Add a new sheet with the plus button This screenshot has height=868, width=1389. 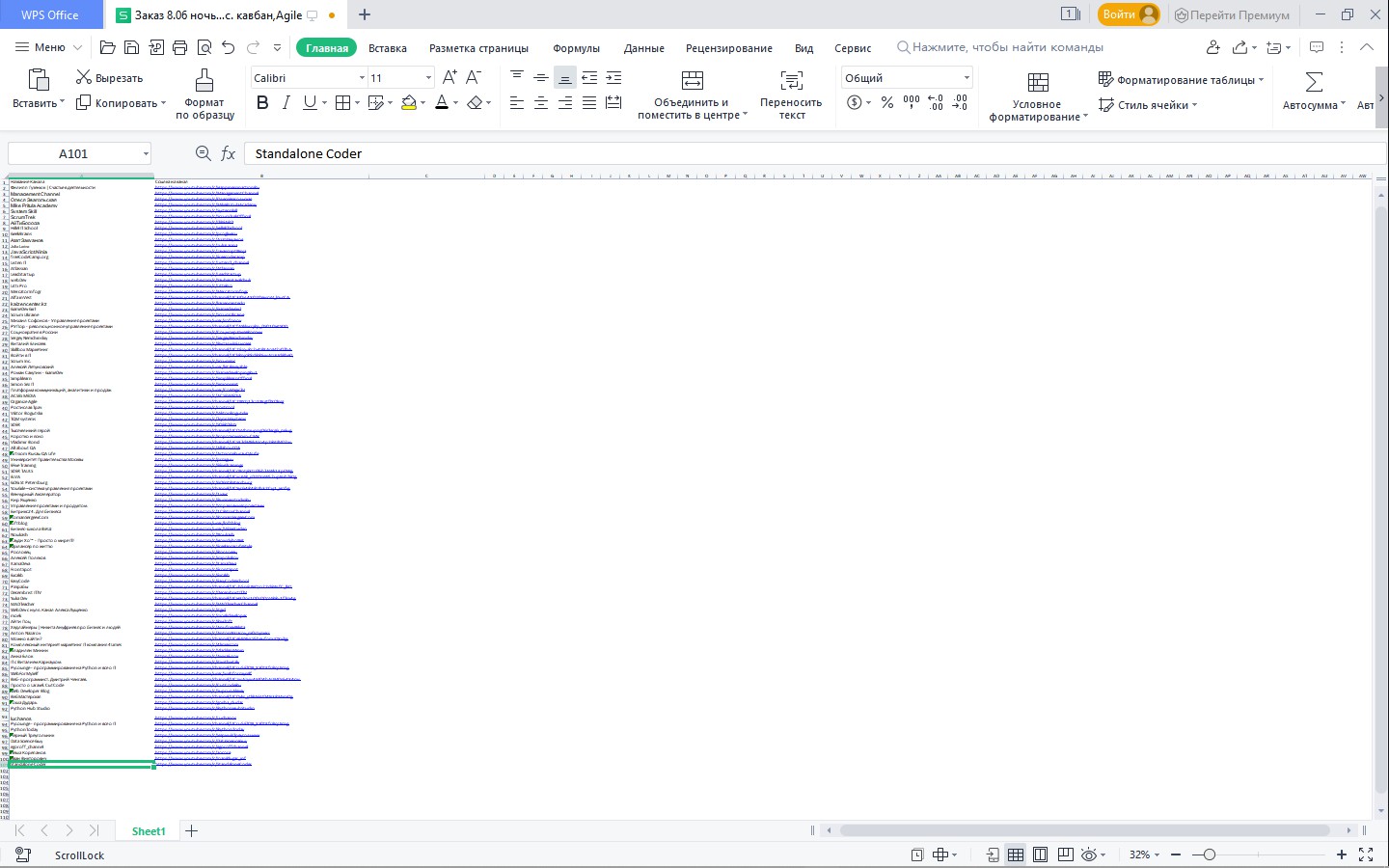click(x=191, y=830)
